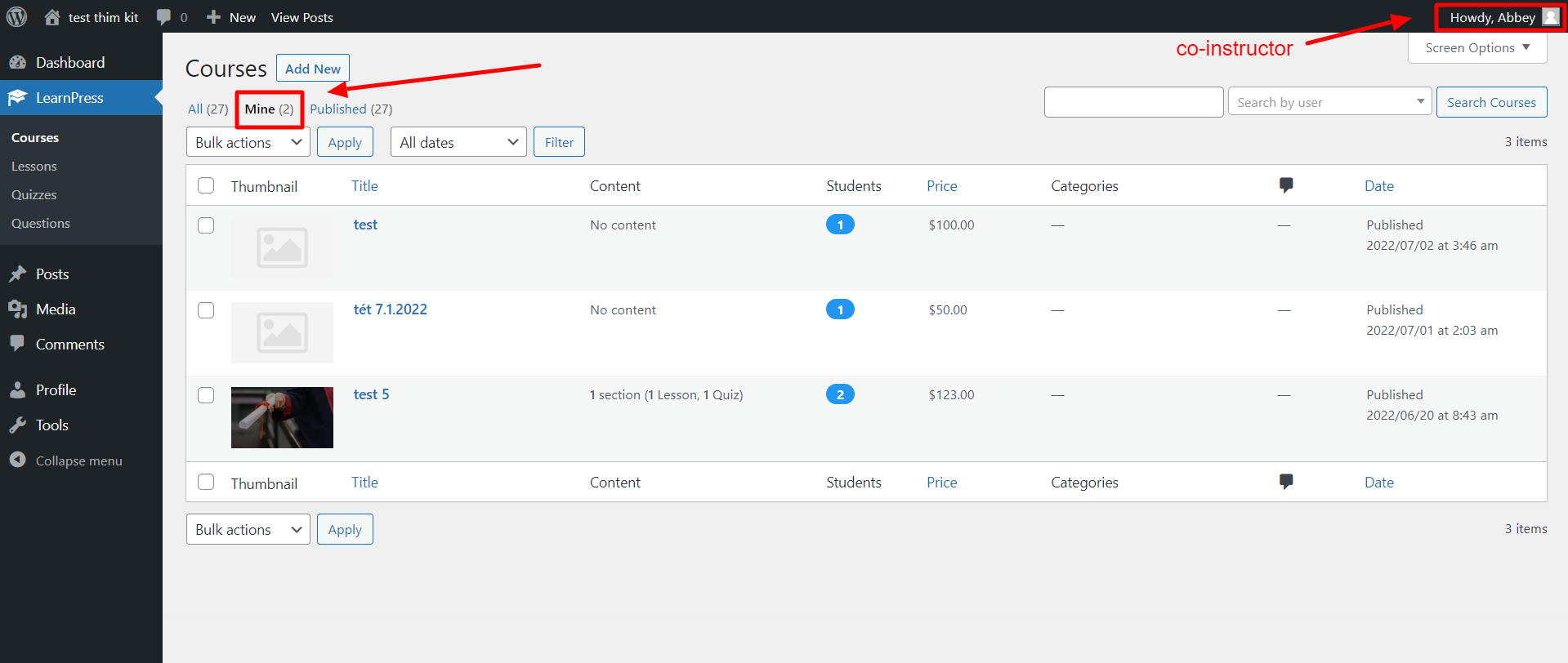Click the Tools wrench icon
This screenshot has height=663, width=1568.
pyautogui.click(x=17, y=425)
